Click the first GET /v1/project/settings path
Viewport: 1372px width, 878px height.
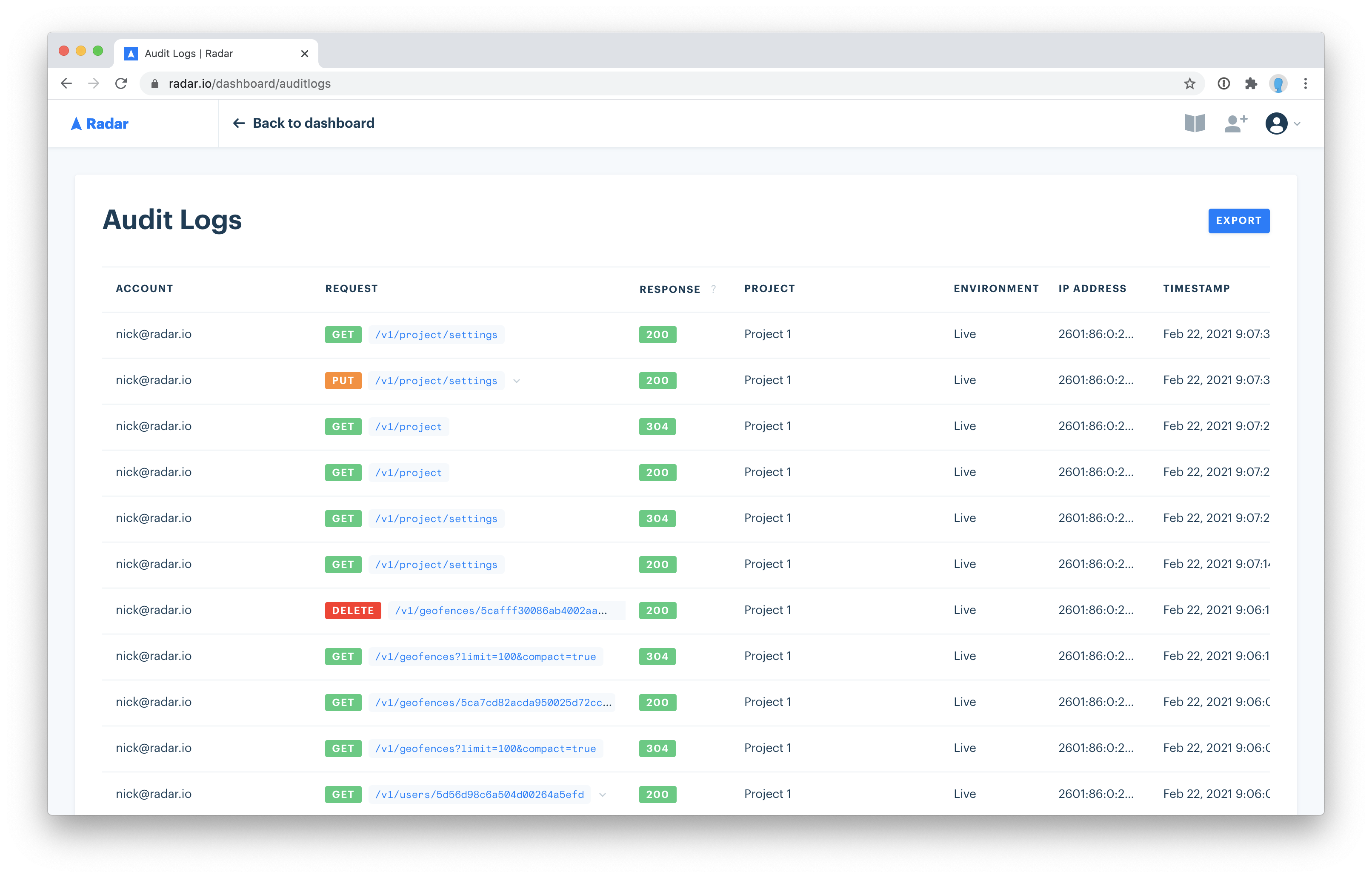(436, 335)
